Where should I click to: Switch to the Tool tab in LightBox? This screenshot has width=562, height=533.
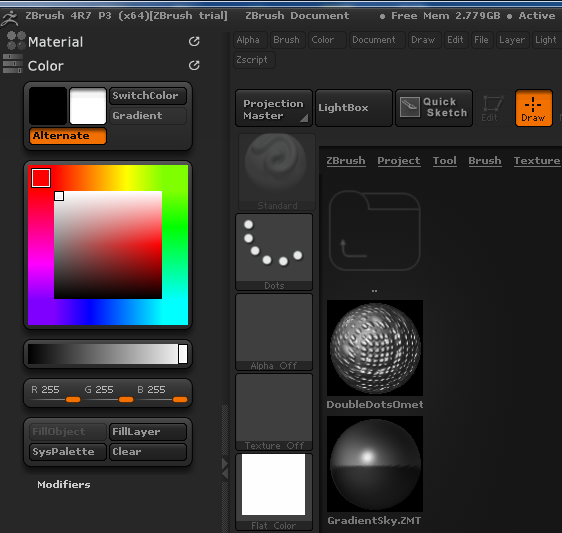pos(444,161)
